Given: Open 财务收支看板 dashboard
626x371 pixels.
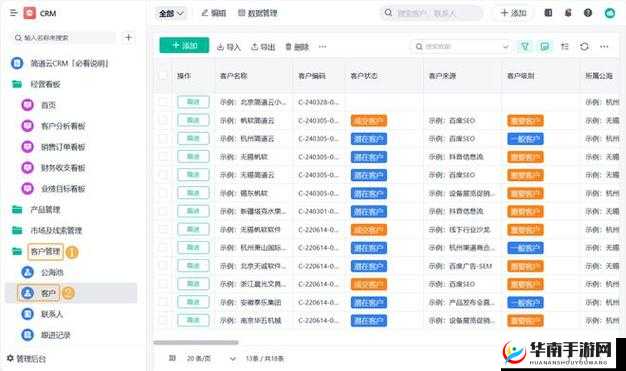Looking at the screenshot, I should 53,168.
